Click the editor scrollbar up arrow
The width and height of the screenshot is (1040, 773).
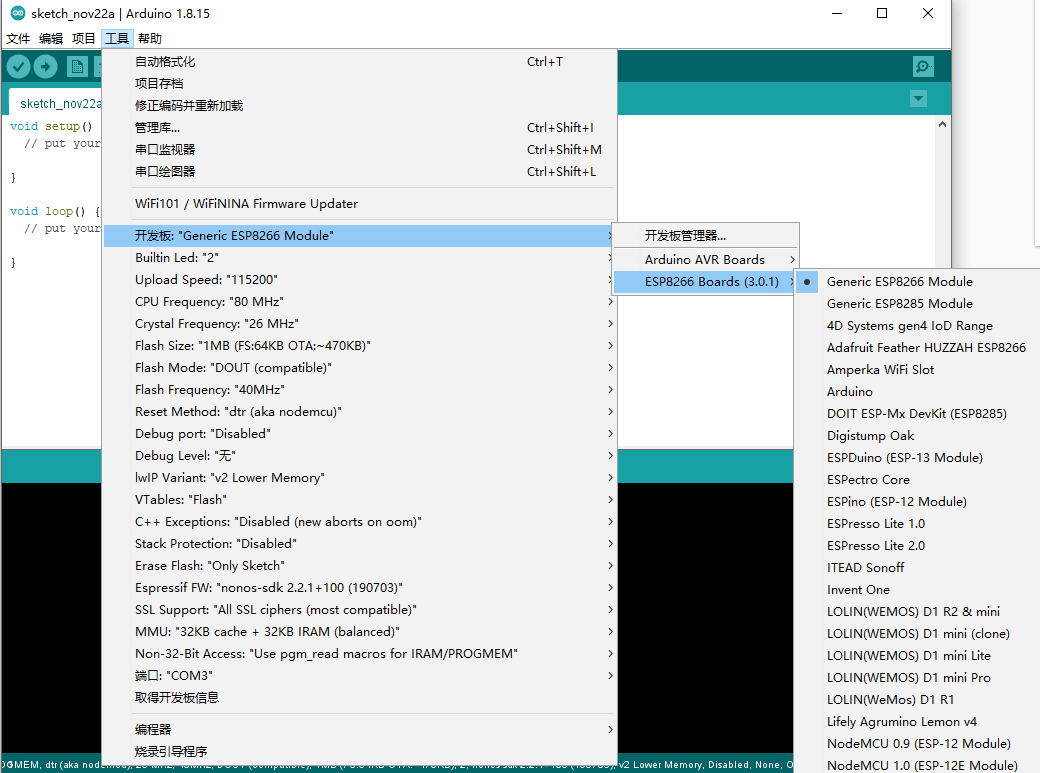tap(942, 124)
